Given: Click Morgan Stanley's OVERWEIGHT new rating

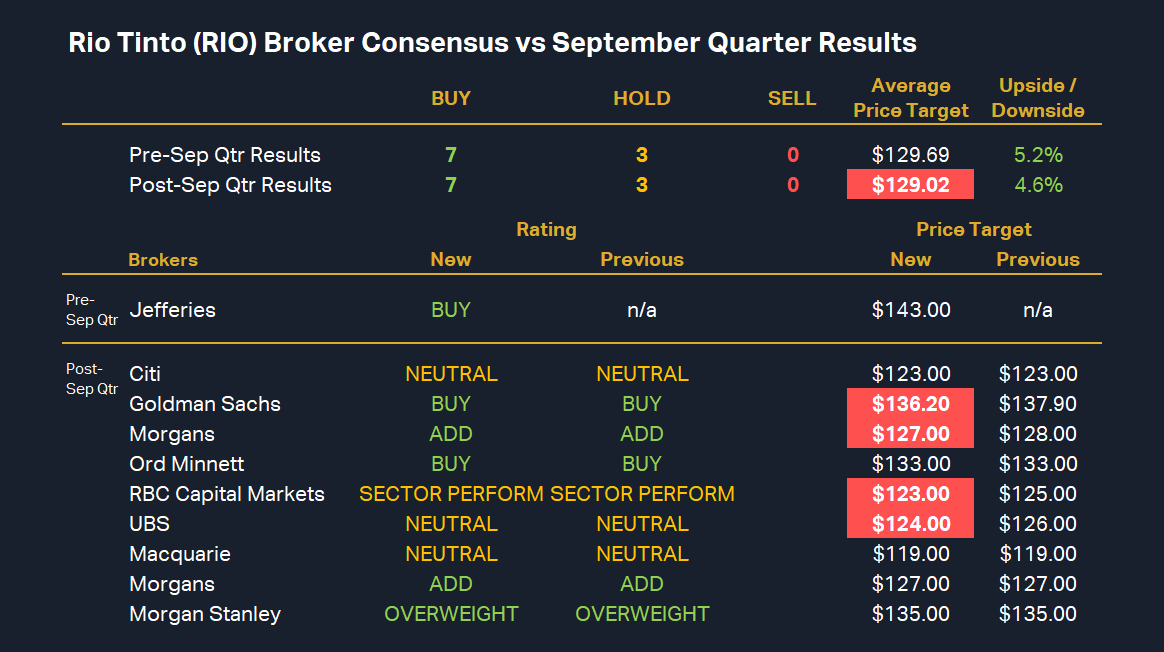Looking at the screenshot, I should [x=451, y=614].
